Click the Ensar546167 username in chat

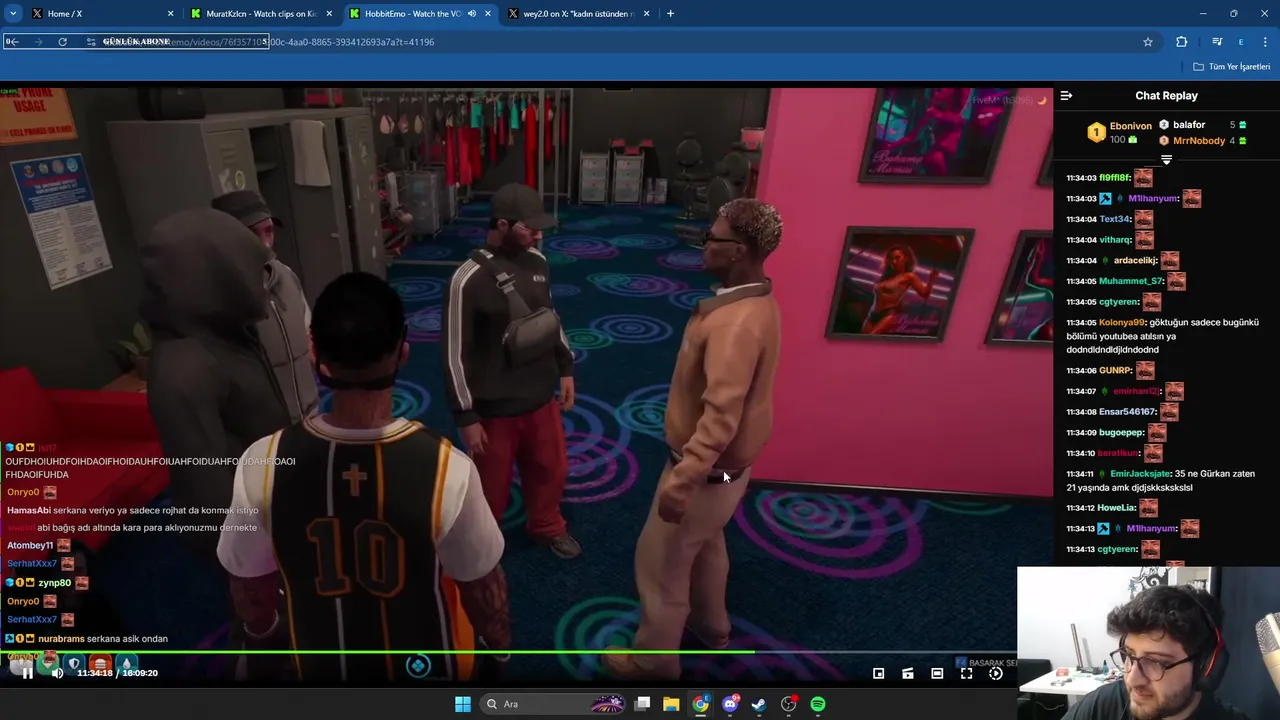[1127, 412]
